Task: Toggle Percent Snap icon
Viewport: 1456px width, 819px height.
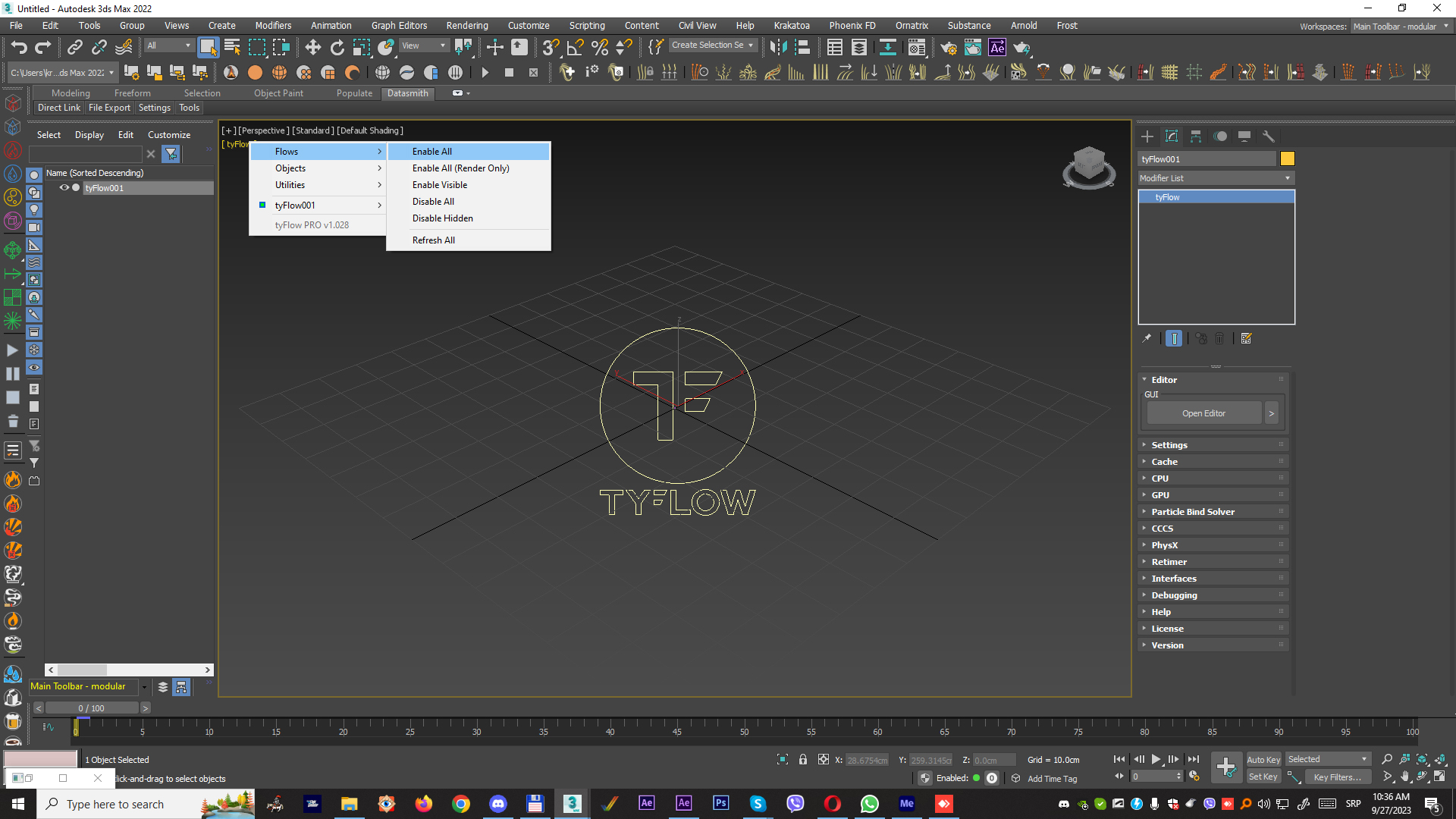Action: (x=599, y=47)
